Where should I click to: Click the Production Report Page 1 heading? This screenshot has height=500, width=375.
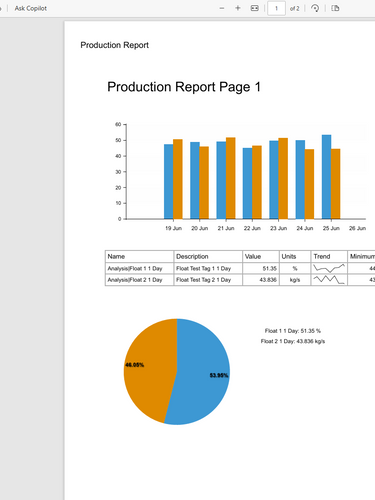coord(184,87)
